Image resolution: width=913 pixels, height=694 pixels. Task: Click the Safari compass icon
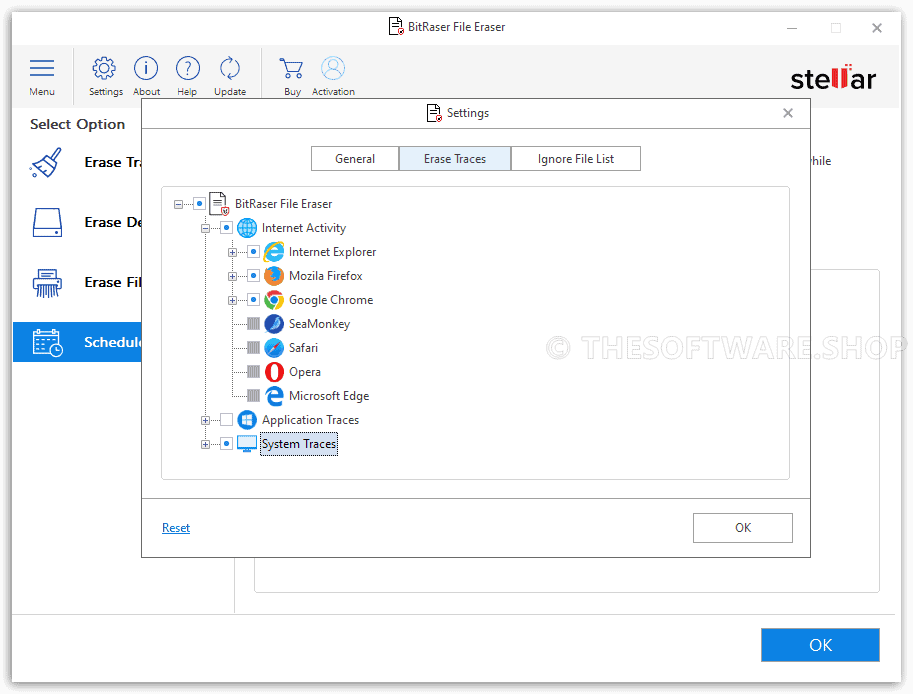[x=274, y=348]
